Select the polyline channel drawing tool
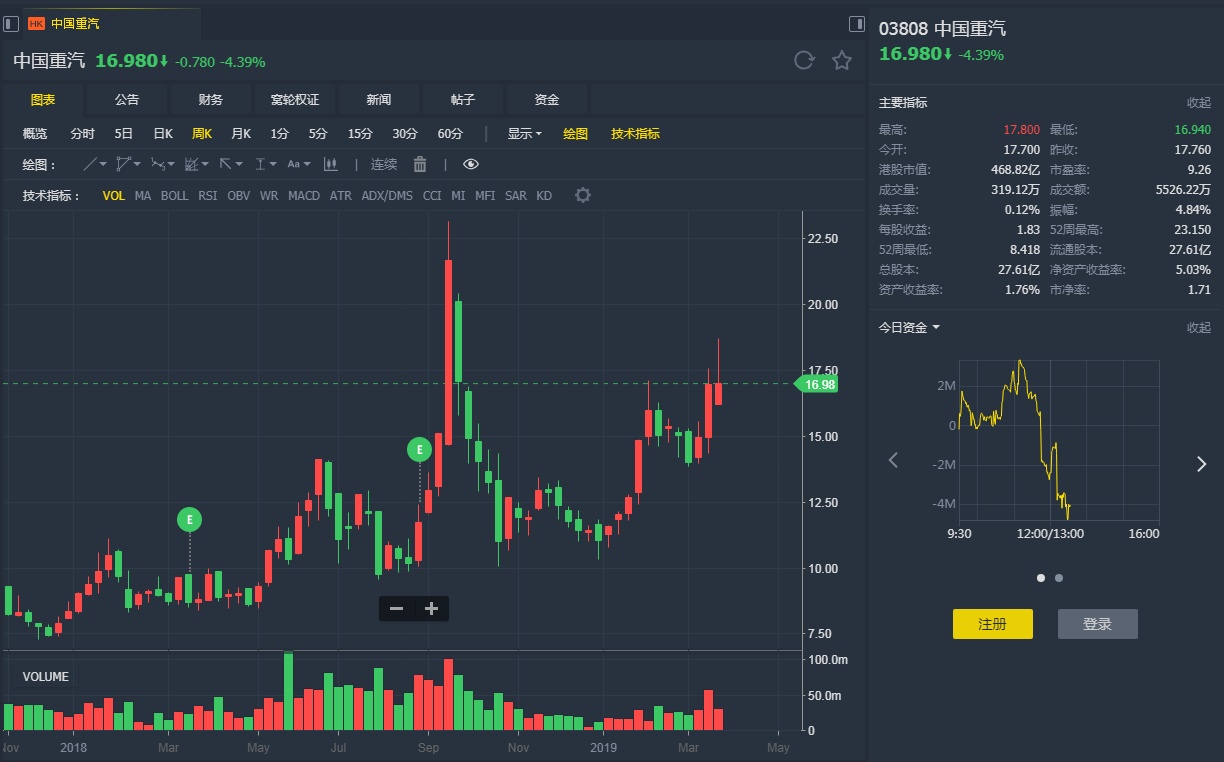The width and height of the screenshot is (1224, 762). (123, 164)
